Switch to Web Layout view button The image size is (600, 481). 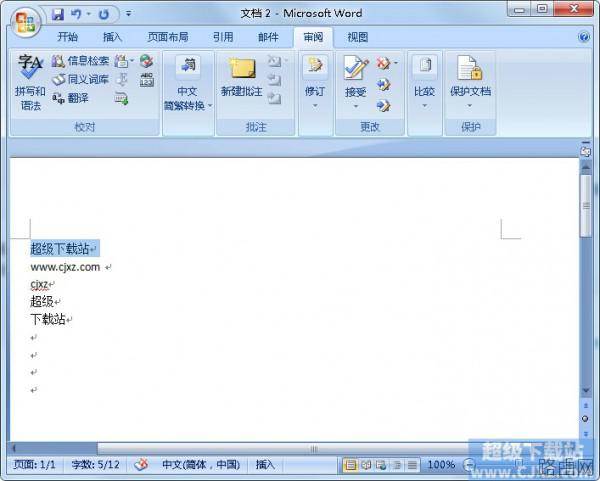381,465
